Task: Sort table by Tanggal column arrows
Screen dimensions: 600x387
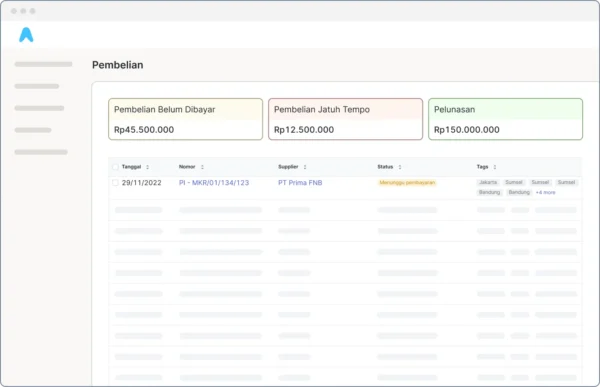Action: tap(147, 167)
